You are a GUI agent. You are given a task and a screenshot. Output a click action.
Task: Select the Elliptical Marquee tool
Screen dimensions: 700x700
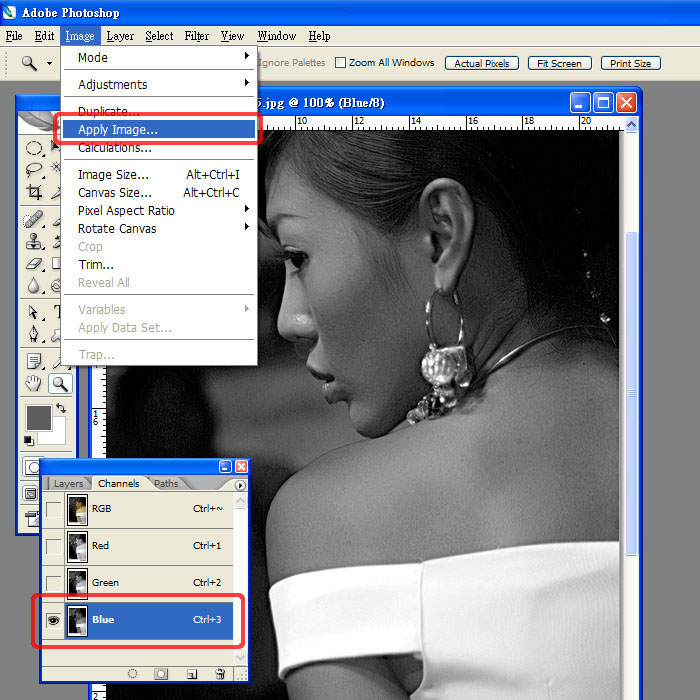pos(34,148)
